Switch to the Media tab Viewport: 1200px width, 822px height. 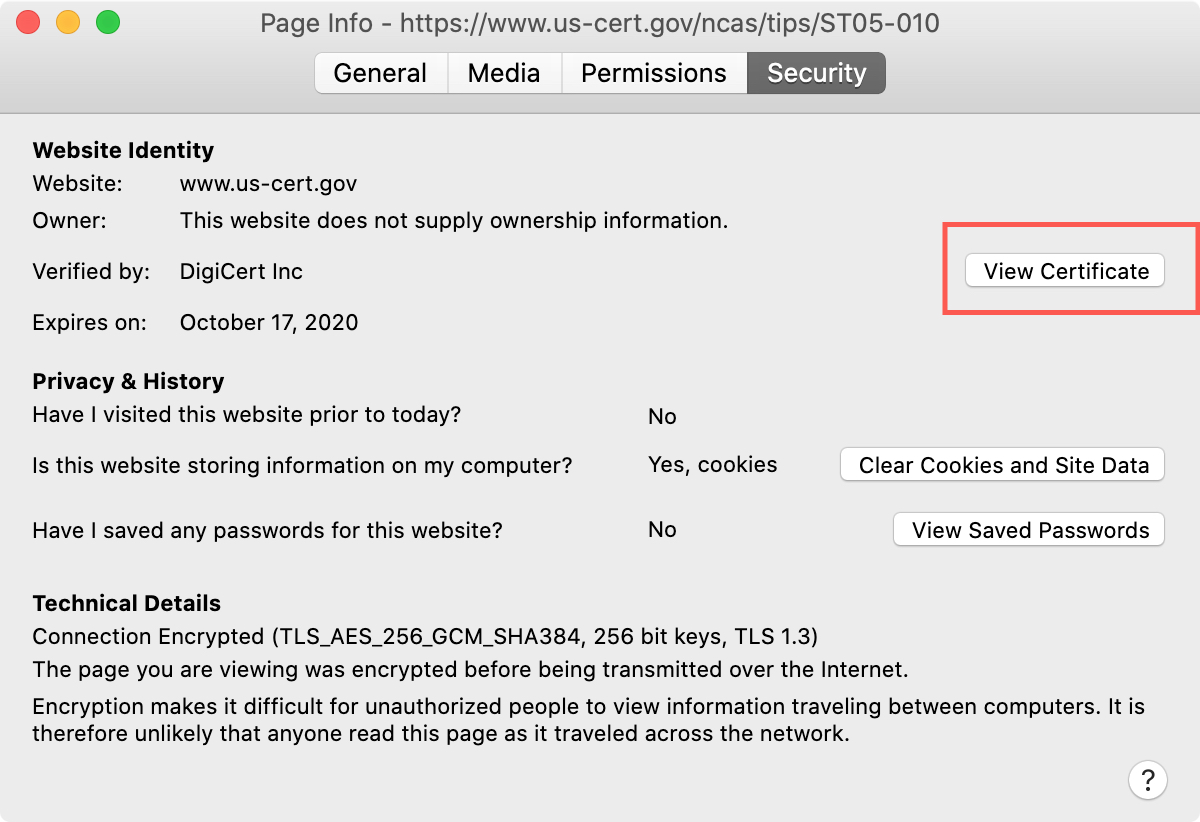tap(504, 73)
